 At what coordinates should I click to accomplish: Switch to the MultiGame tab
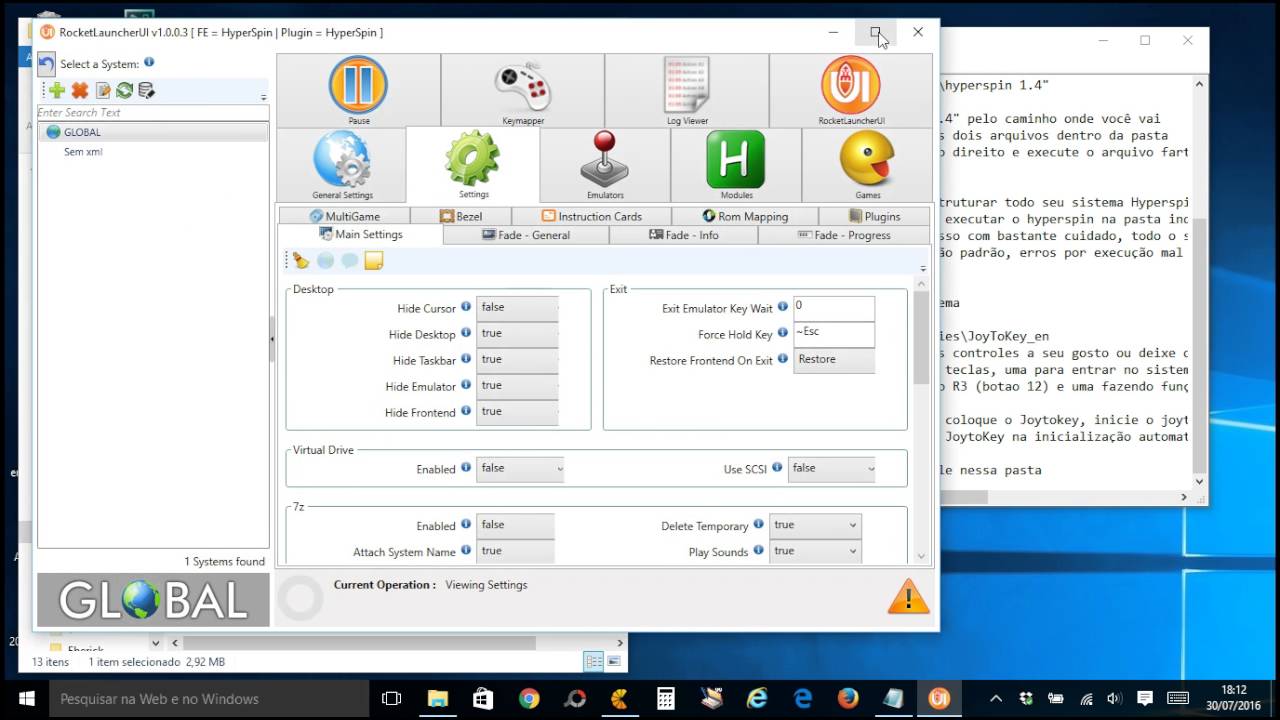click(345, 216)
